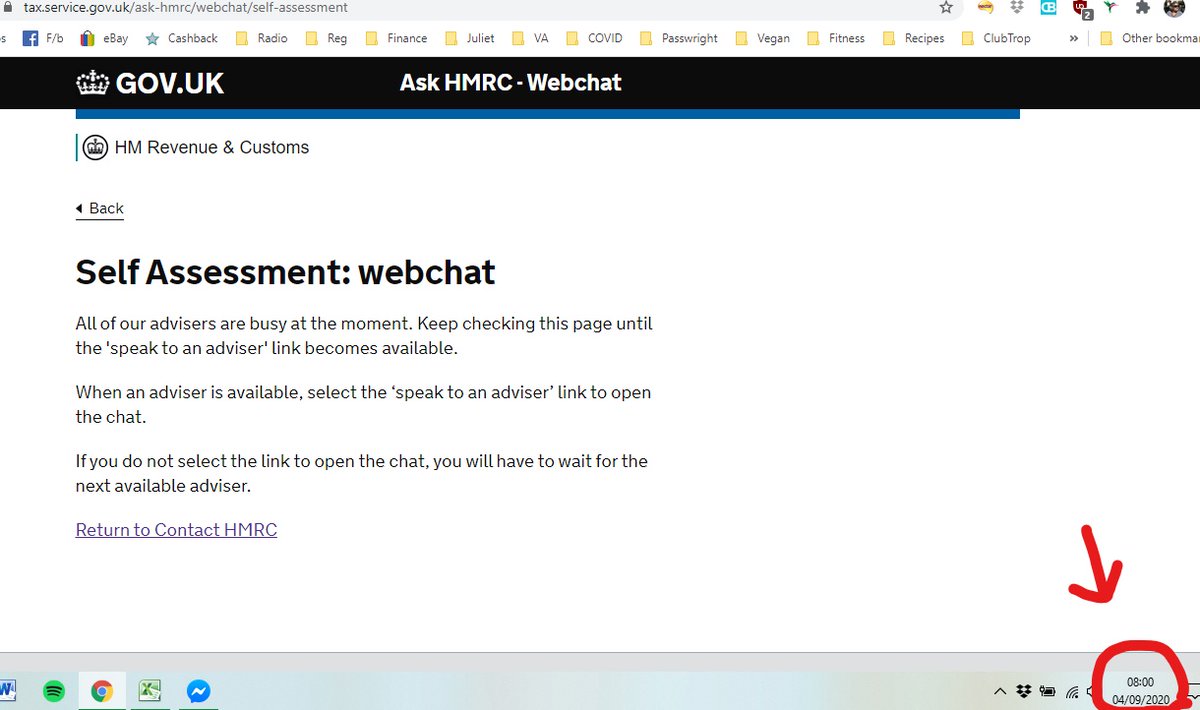Toggle the bookmark star in the address bar

(945, 7)
